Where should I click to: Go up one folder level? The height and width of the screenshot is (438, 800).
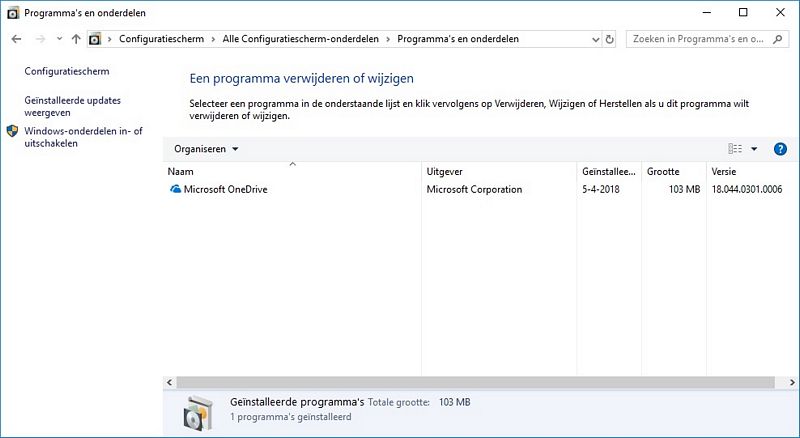(76, 39)
